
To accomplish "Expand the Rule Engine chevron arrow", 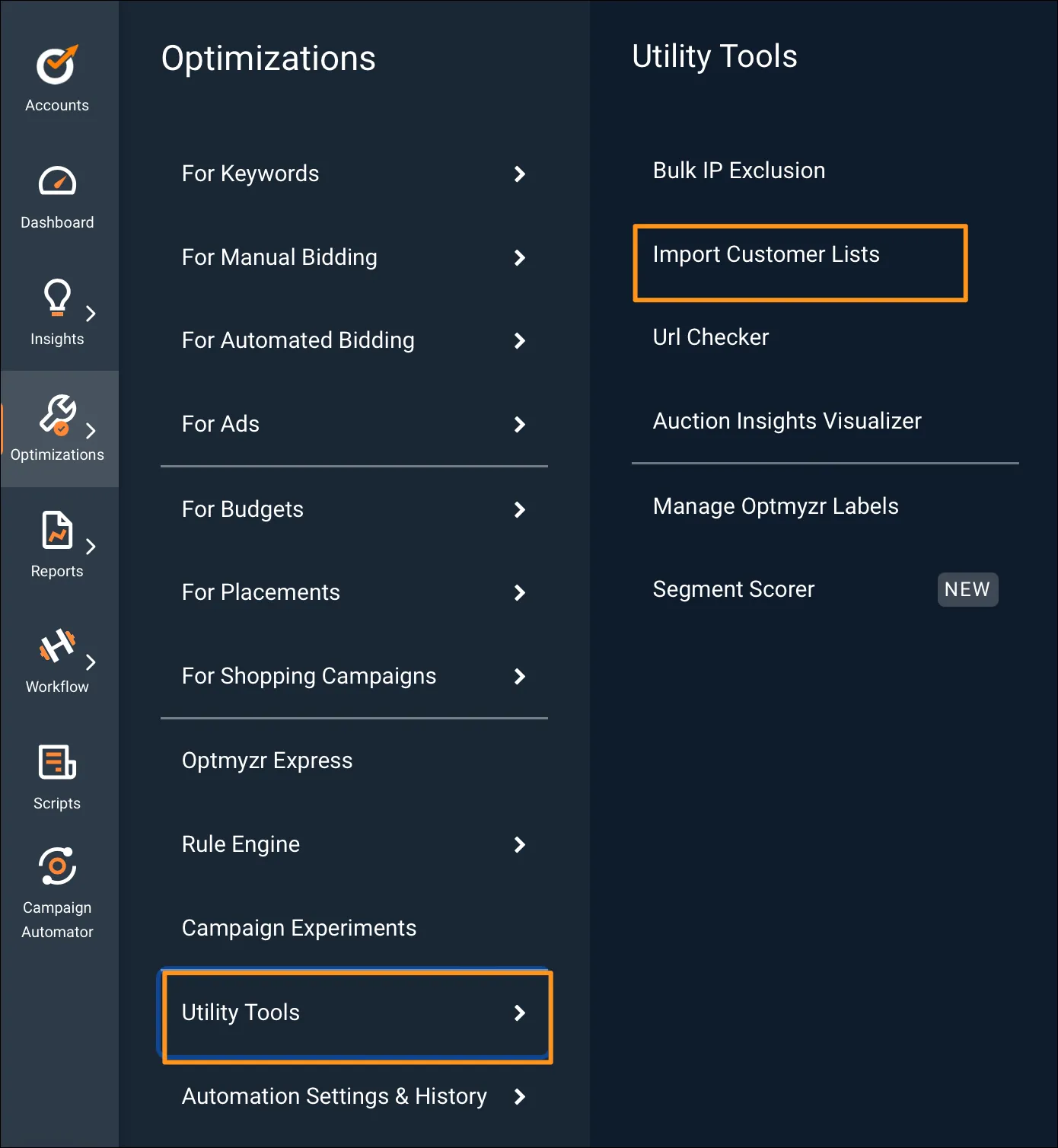I will [520, 844].
